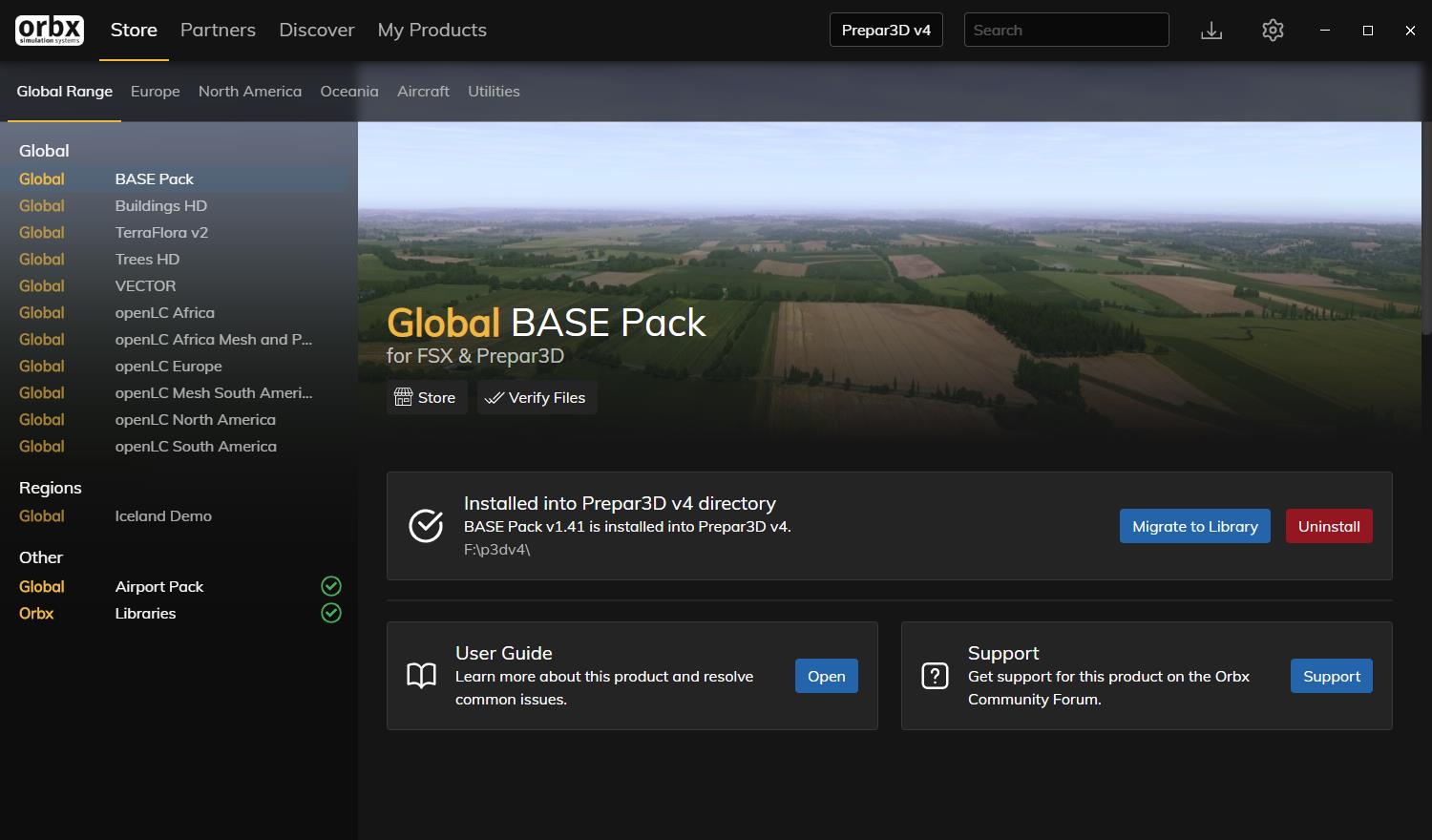
Task: Open the Prepar3D v4 simulator selector
Action: coord(886,30)
